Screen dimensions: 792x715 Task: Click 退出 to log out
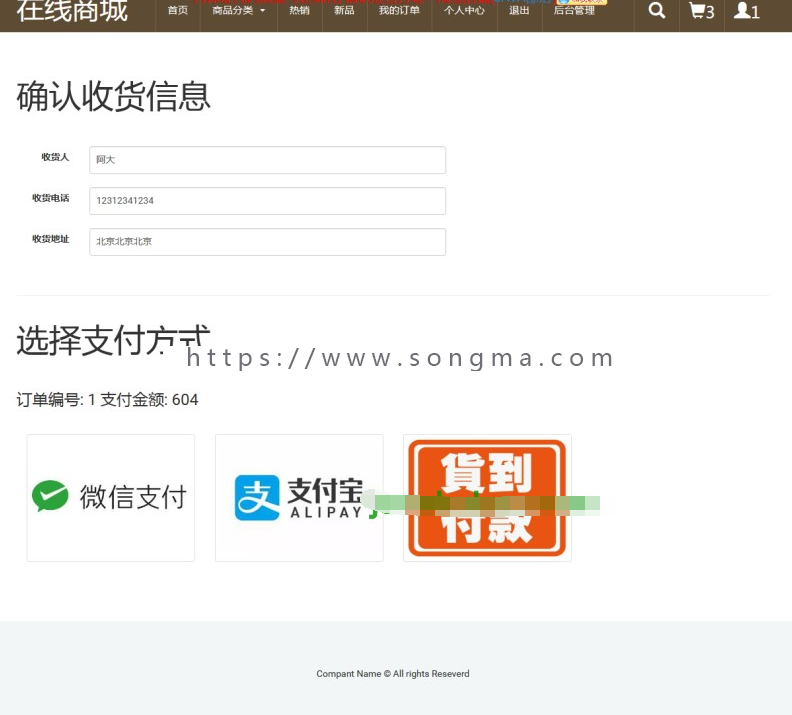[x=519, y=11]
